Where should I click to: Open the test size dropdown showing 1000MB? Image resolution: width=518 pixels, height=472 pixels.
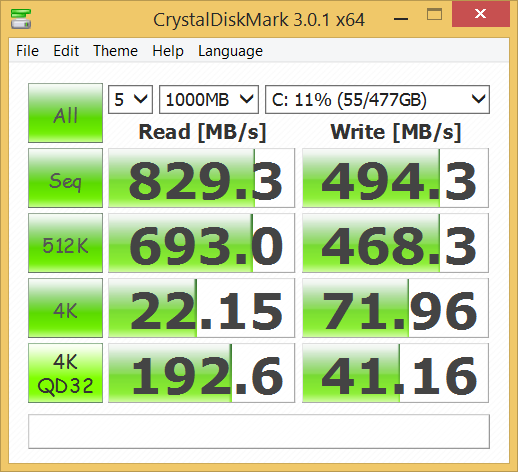coord(209,99)
